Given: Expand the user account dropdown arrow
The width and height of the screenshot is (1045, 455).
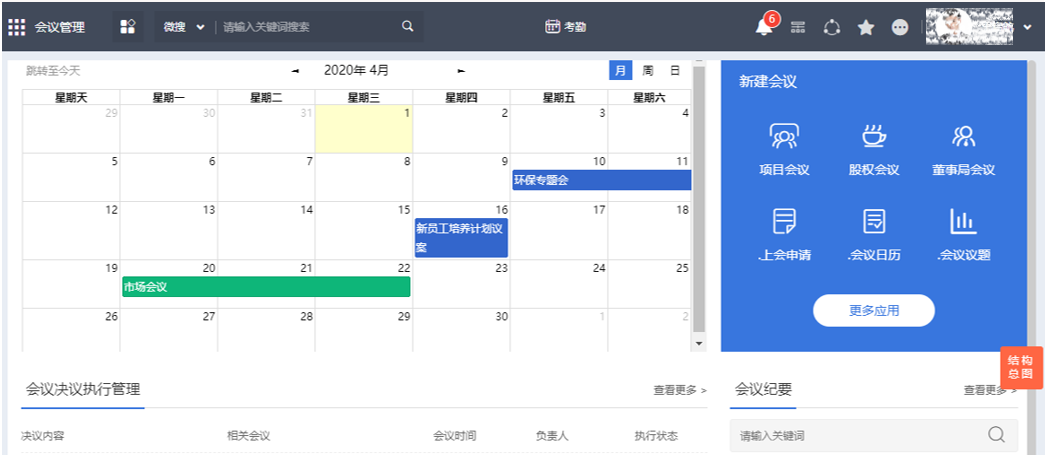Looking at the screenshot, I should pos(1027,27).
